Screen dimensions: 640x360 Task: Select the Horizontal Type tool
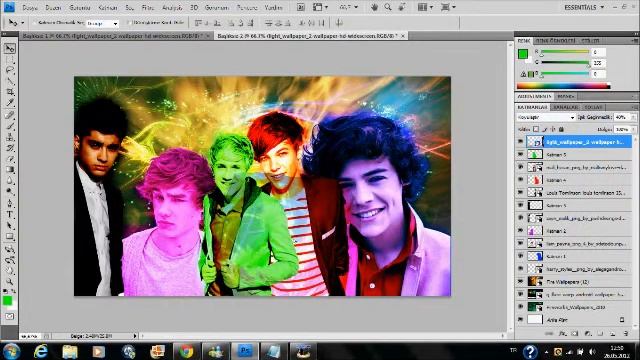[x=10, y=215]
